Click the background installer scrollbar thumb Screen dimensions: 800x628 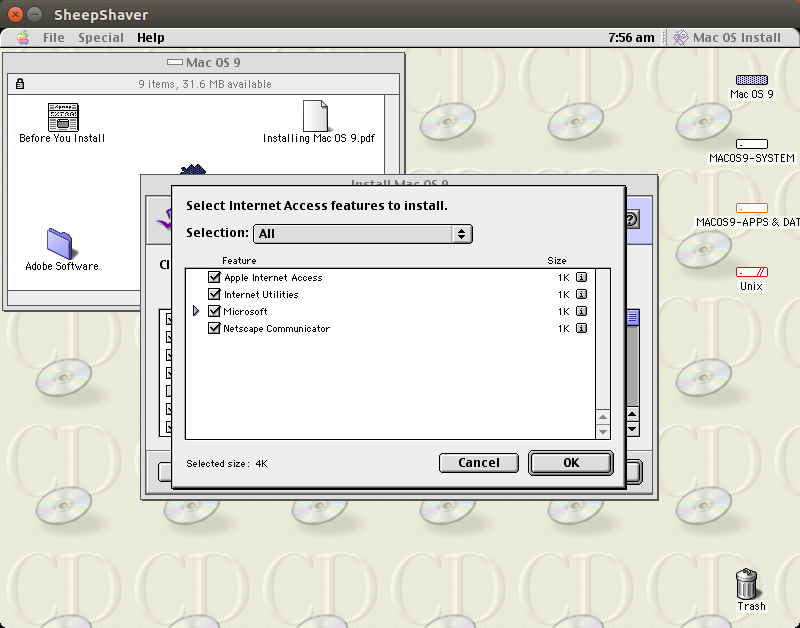[632, 317]
